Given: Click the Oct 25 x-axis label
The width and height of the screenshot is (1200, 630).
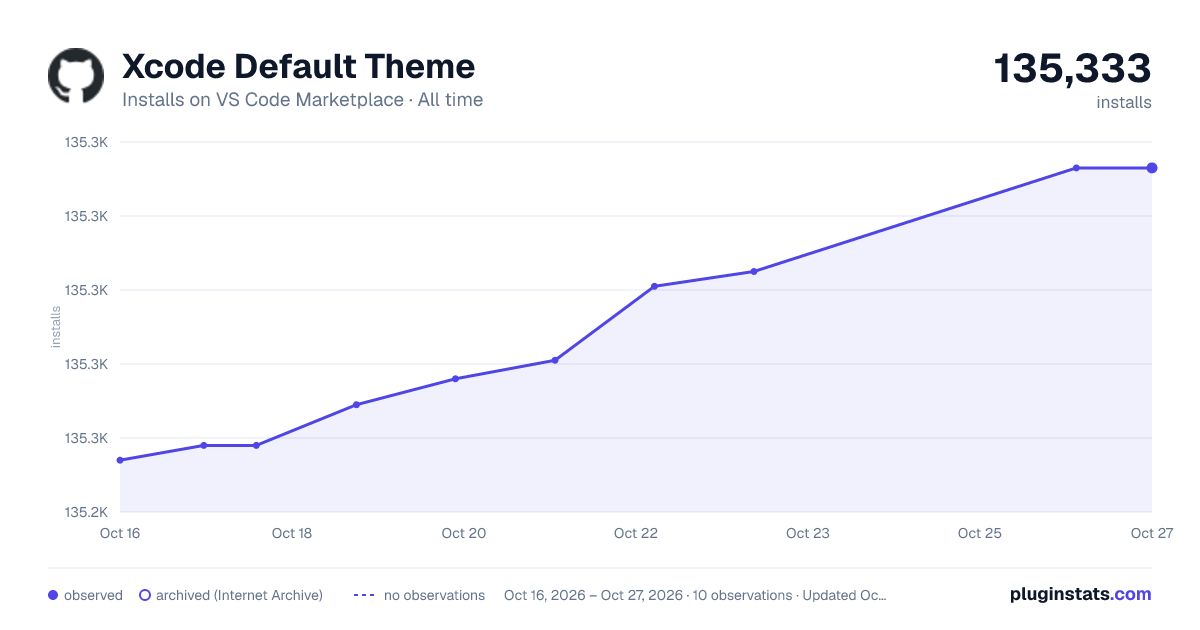Looking at the screenshot, I should [x=980, y=533].
